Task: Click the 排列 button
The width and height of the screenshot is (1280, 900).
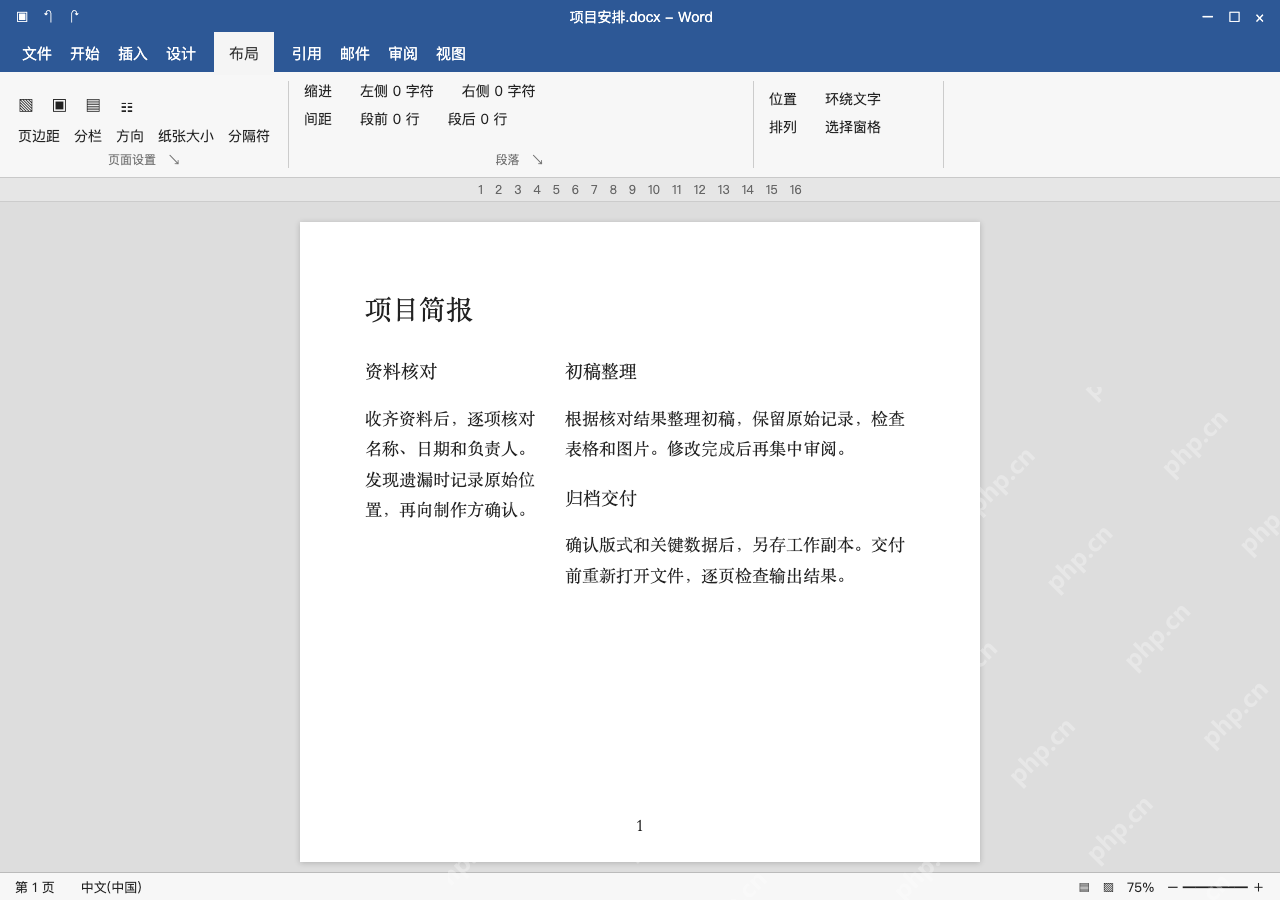Action: (783, 127)
